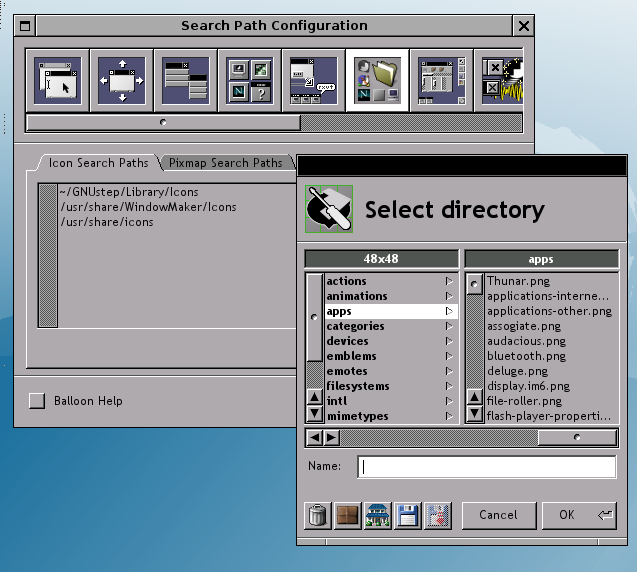Screen dimensions: 637x572
Task: Expand the animations folder arrow
Action: click(449, 296)
